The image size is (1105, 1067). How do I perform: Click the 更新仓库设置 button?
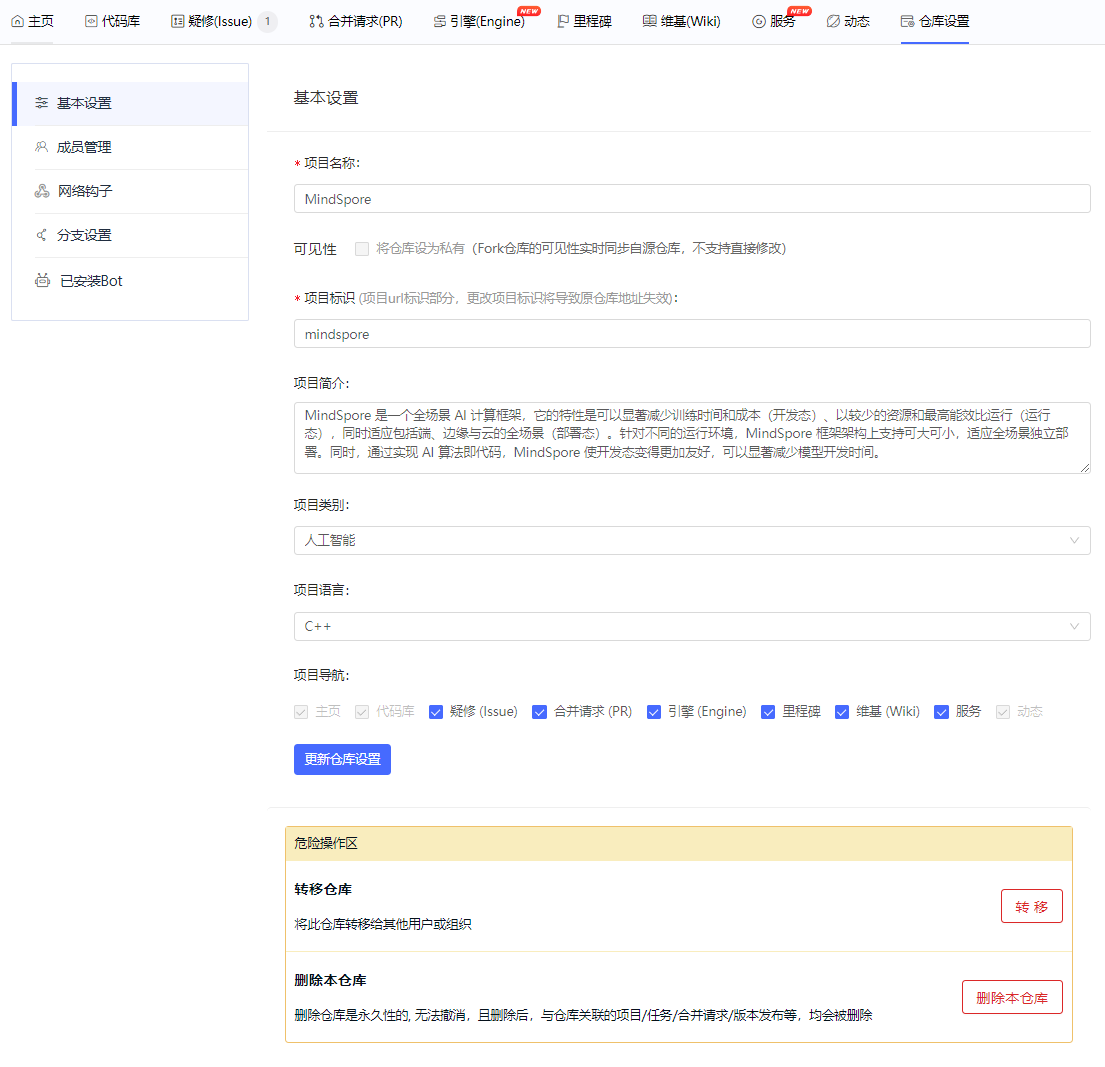click(x=342, y=760)
